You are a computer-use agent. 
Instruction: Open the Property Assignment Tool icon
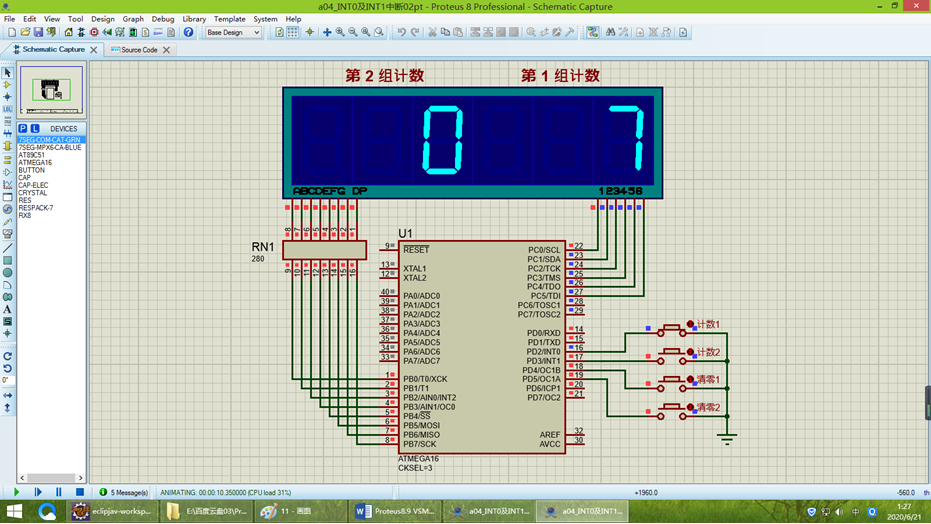click(x=623, y=32)
